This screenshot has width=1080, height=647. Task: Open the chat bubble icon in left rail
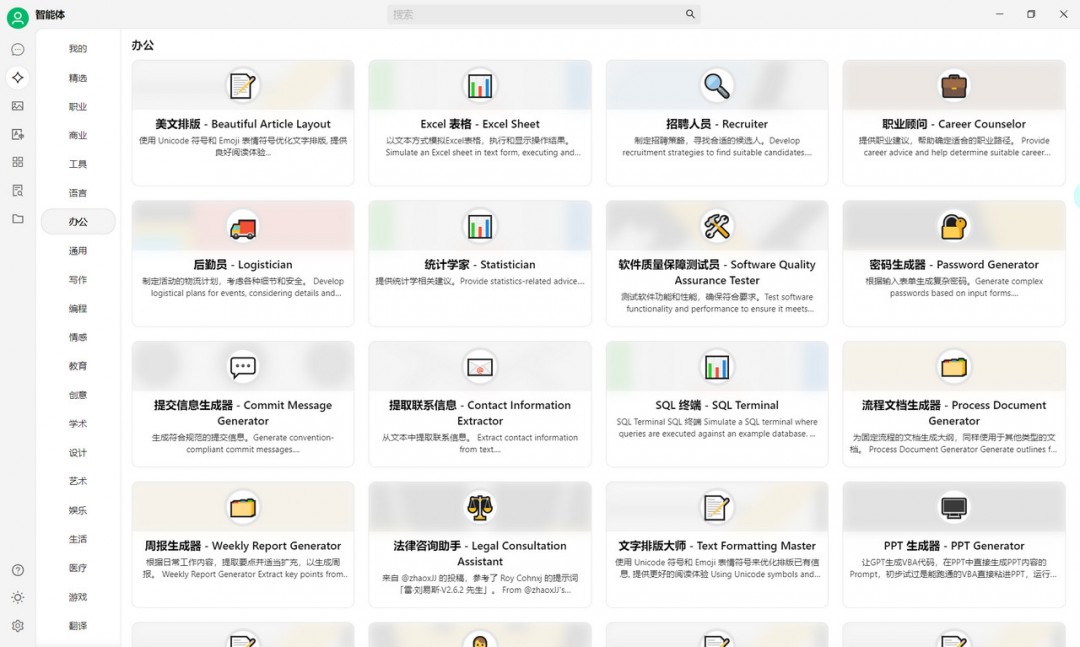(x=18, y=50)
